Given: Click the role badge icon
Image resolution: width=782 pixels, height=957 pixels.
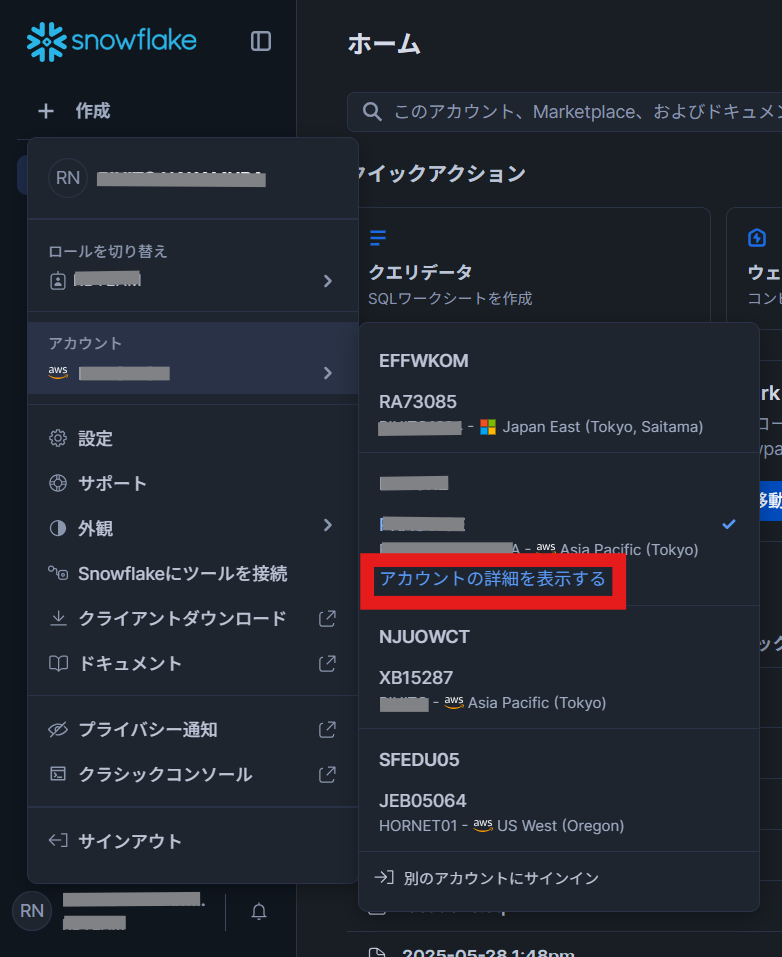Looking at the screenshot, I should (57, 281).
